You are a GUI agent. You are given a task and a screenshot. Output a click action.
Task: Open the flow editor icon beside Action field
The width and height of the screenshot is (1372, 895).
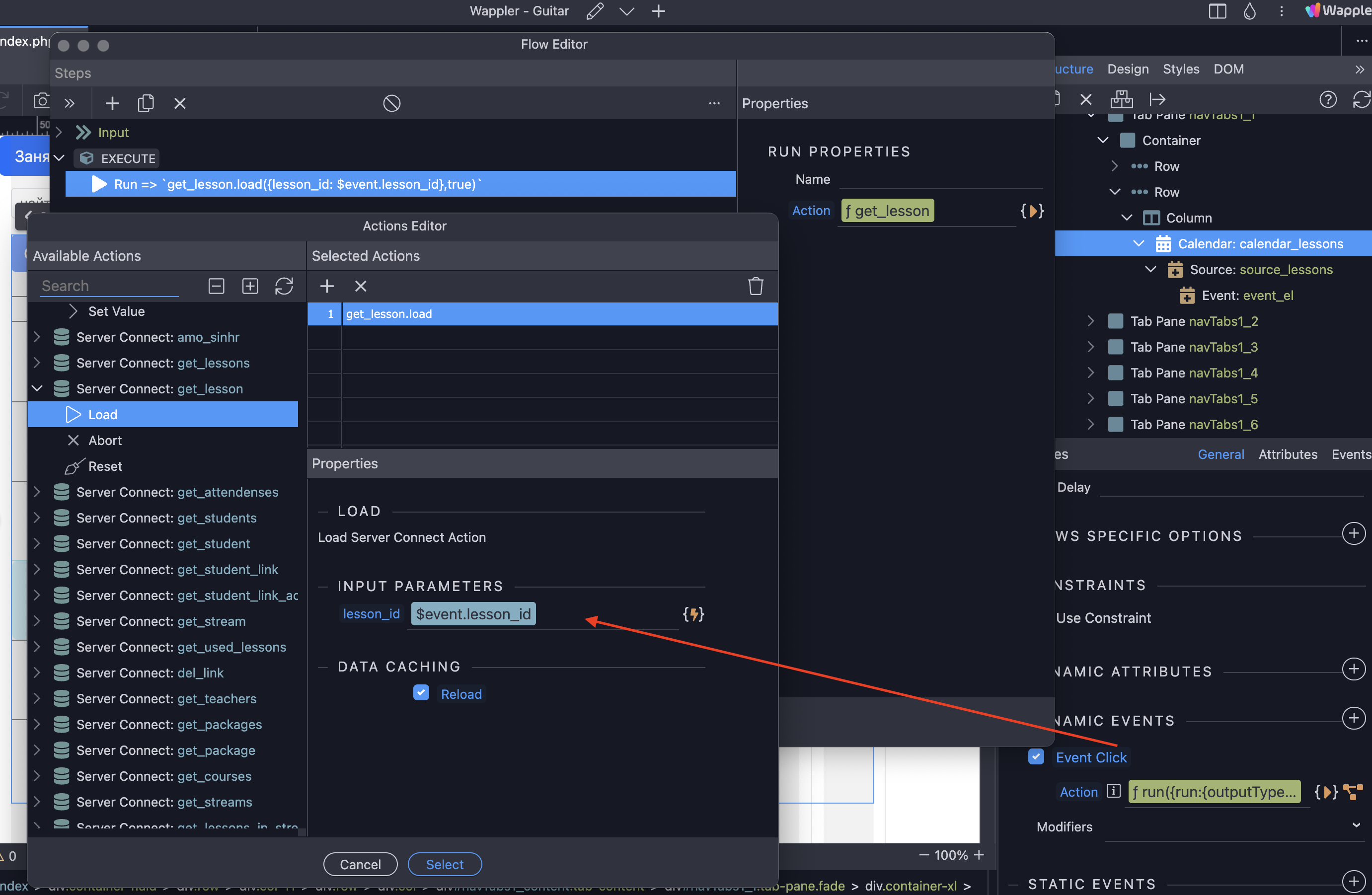click(x=1353, y=791)
